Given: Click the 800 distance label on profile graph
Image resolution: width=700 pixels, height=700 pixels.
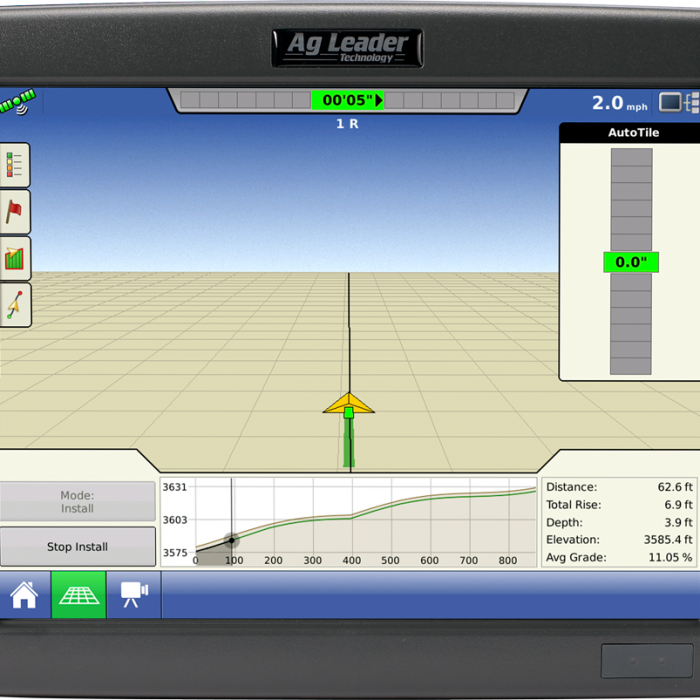Looking at the screenshot, I should 508,560.
